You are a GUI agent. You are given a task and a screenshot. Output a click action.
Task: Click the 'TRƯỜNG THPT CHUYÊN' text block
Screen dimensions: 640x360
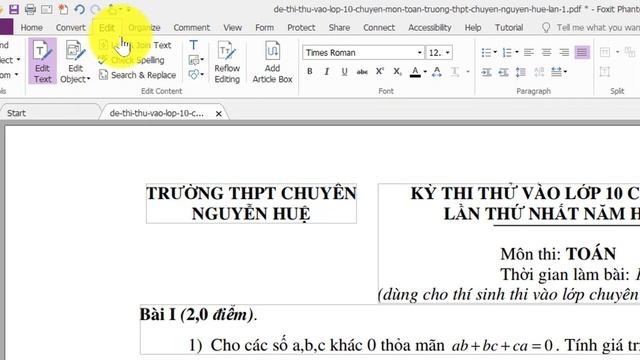click(251, 193)
